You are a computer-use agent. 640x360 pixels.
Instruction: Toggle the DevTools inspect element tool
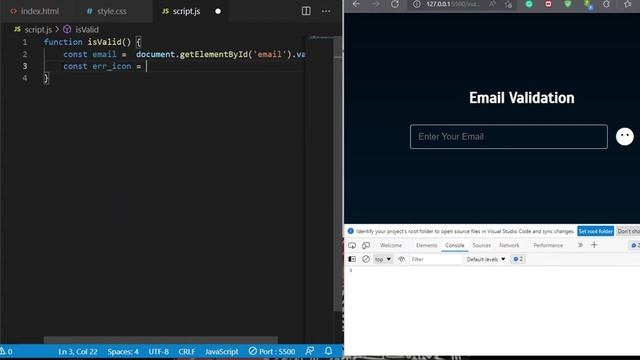tap(352, 245)
